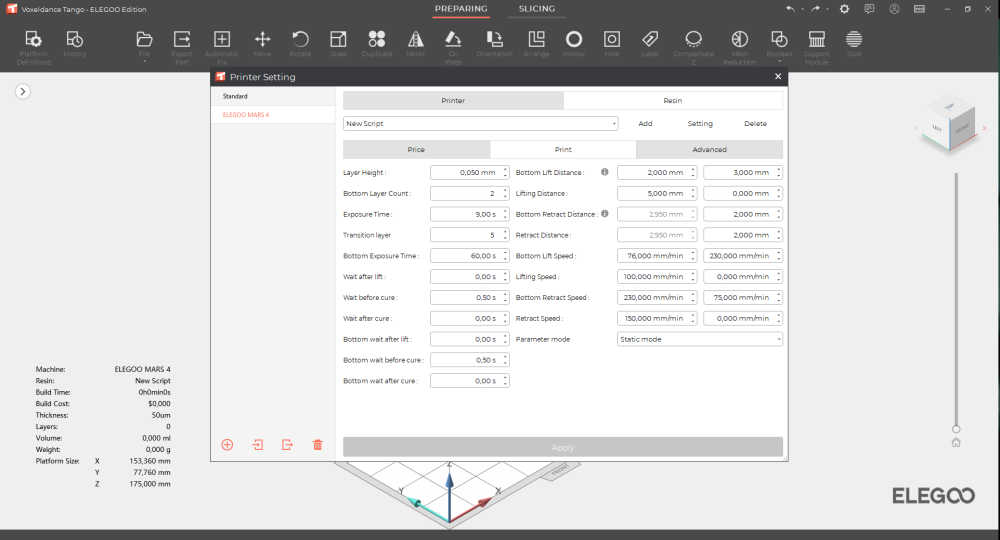Click the import profile icon
The height and width of the screenshot is (540, 1000).
point(258,445)
